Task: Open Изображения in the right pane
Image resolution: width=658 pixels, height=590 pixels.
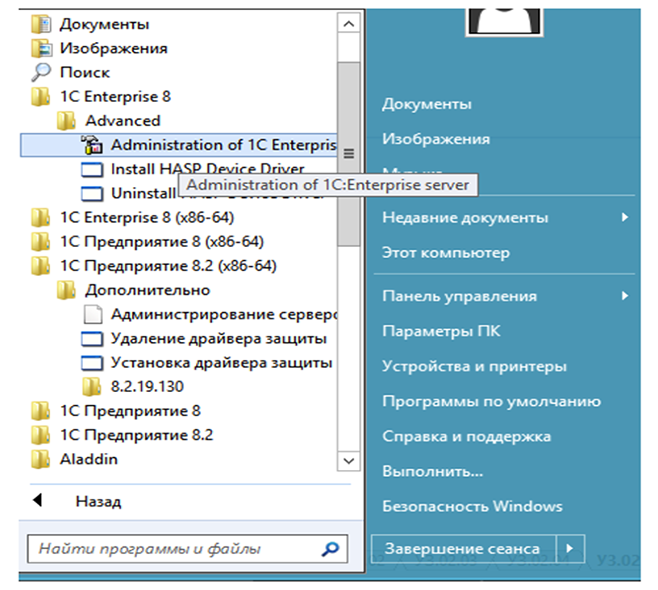Action: point(436,139)
